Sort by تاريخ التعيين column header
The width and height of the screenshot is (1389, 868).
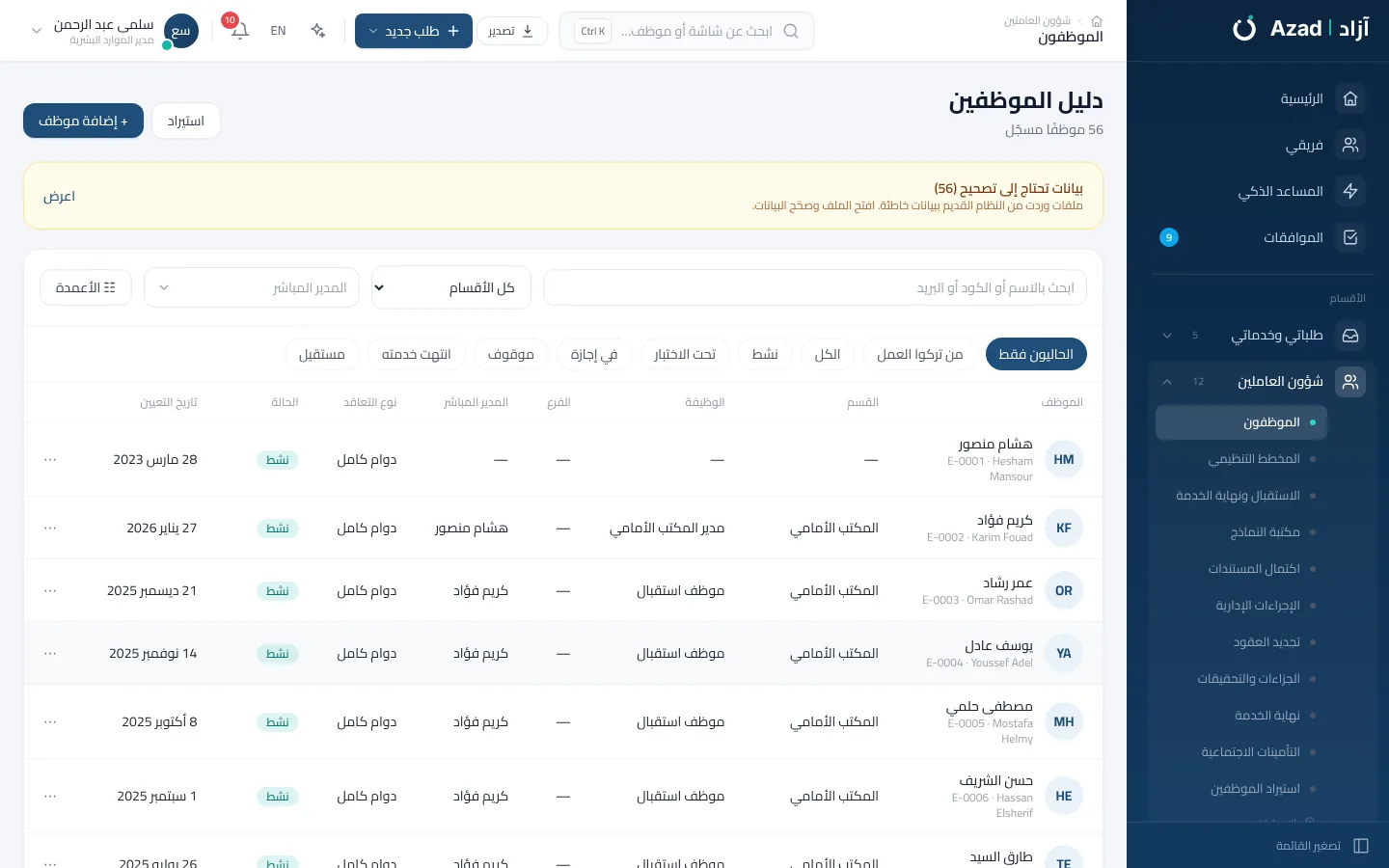tap(169, 402)
